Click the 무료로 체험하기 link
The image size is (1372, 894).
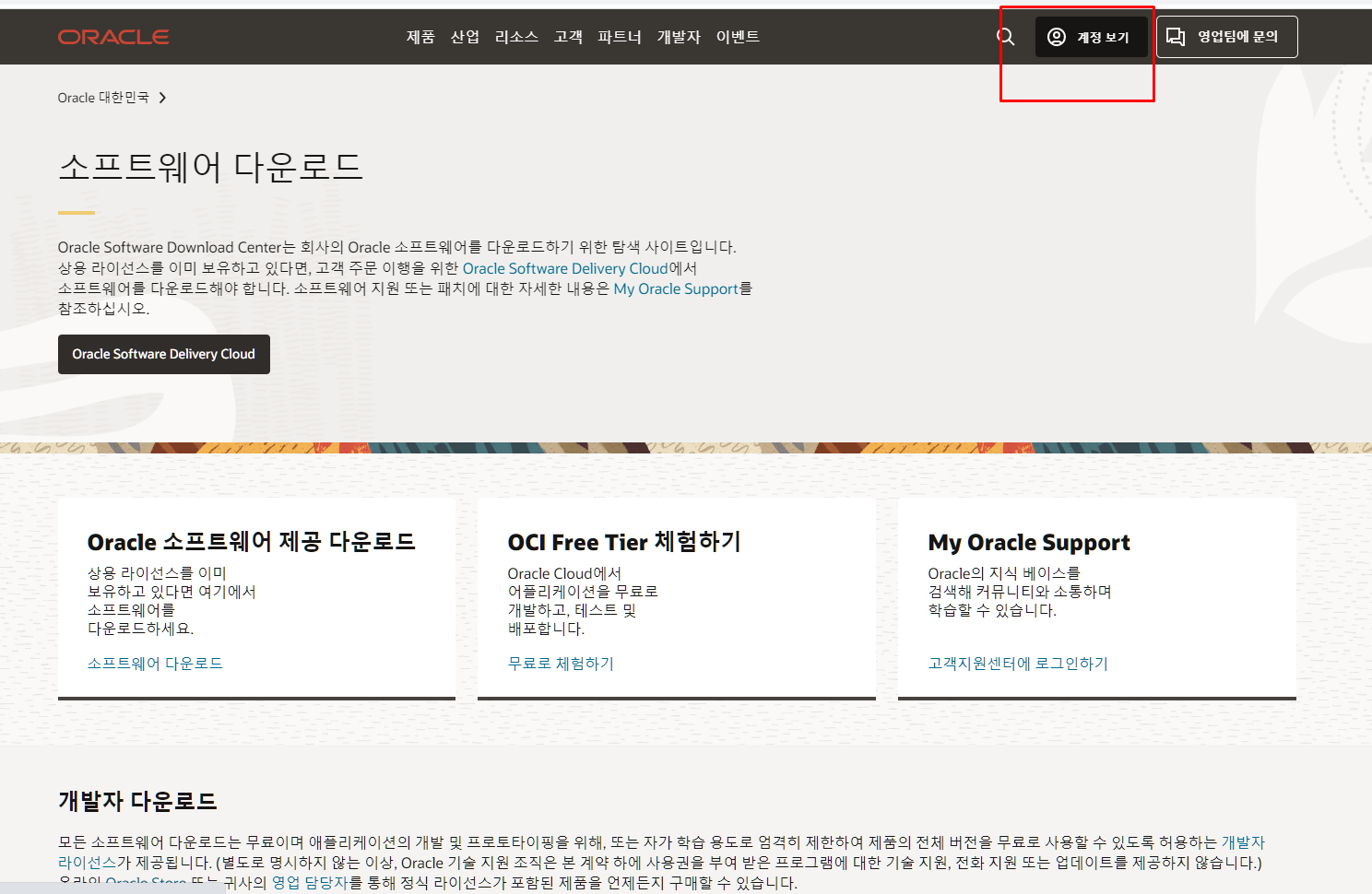pyautogui.click(x=561, y=664)
